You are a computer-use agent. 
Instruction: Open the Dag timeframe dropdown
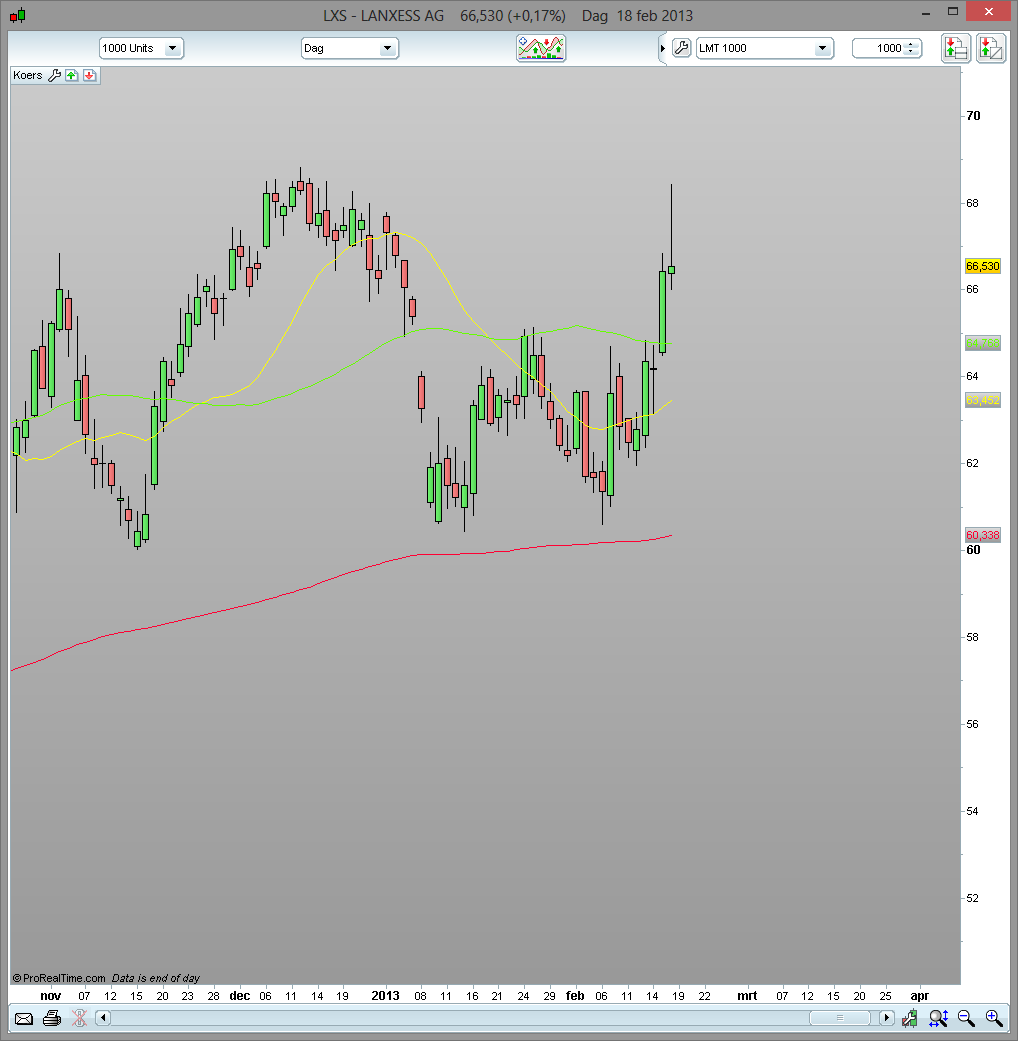tap(350, 48)
